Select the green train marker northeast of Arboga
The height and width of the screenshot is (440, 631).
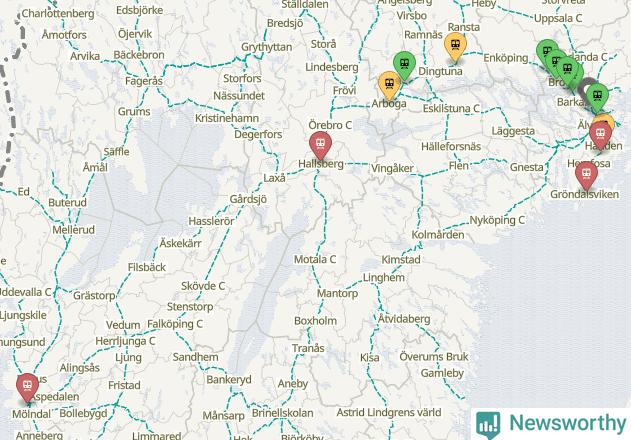coord(404,65)
